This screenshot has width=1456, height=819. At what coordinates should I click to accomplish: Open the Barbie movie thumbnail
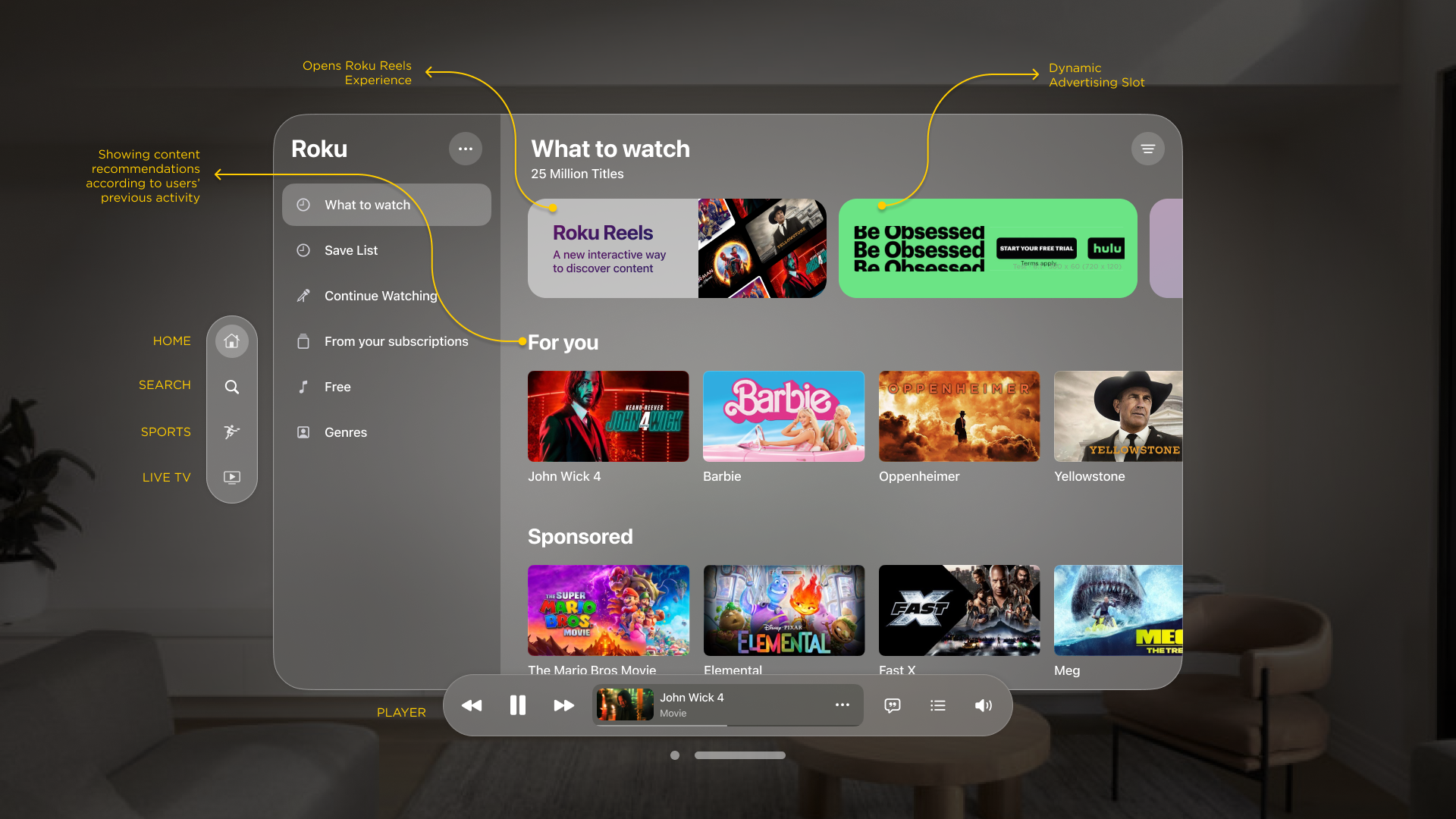pos(783,416)
